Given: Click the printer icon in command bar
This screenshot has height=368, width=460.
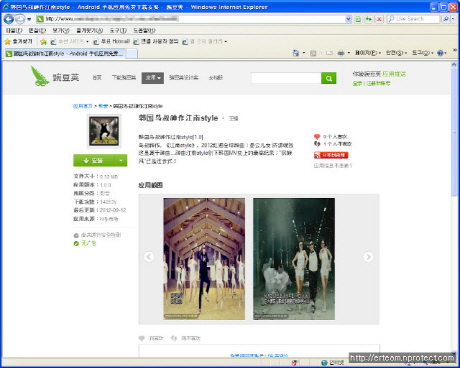Looking at the screenshot, I should coord(341,53).
